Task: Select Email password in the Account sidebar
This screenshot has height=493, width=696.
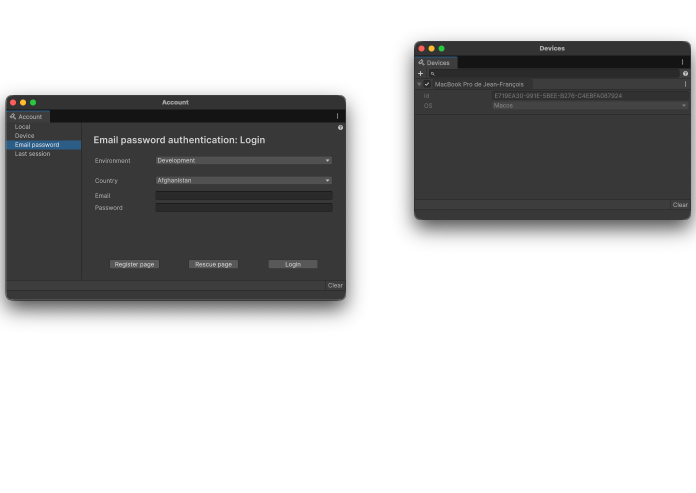Action: [x=44, y=145]
